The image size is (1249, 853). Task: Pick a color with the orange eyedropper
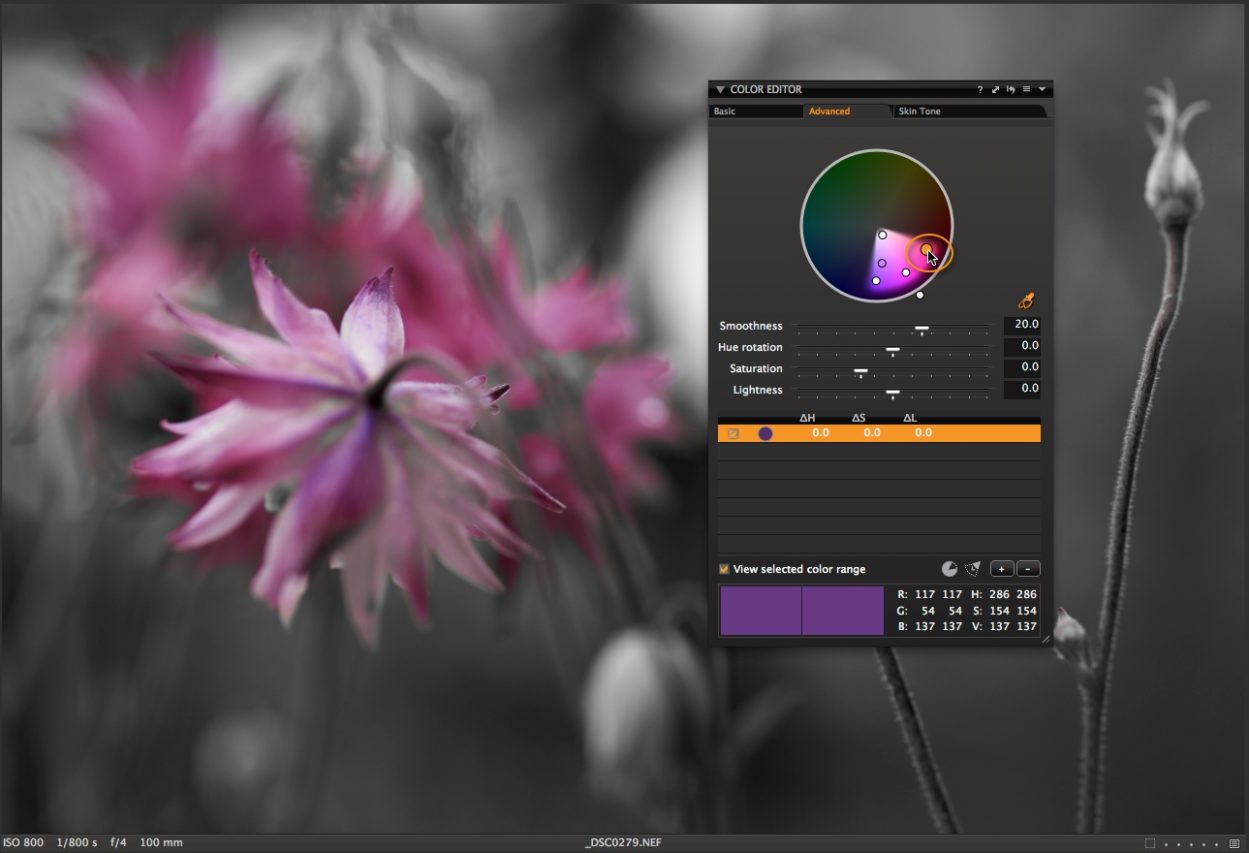pyautogui.click(x=1026, y=300)
